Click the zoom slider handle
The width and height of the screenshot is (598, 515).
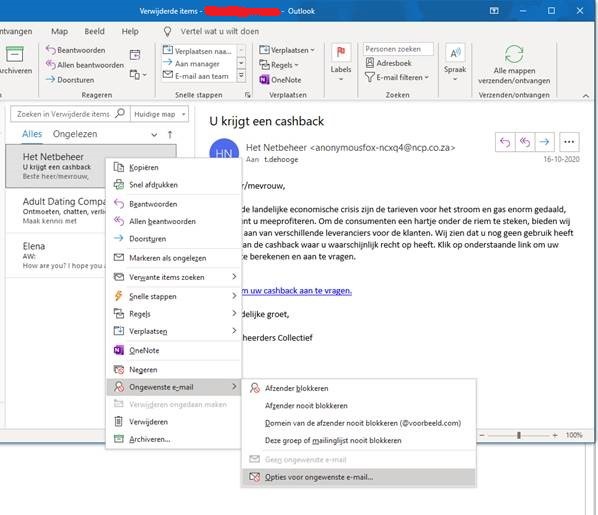[x=519, y=435]
